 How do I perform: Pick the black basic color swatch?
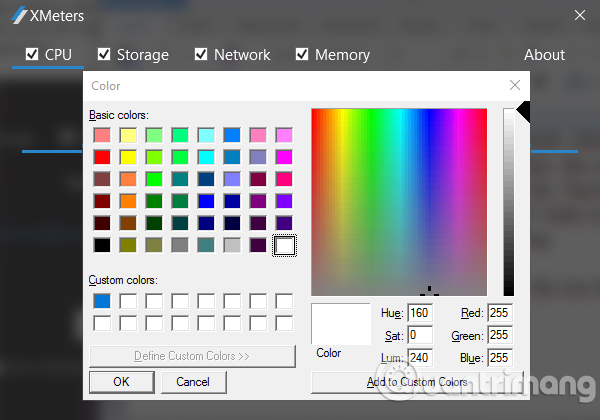(102, 245)
